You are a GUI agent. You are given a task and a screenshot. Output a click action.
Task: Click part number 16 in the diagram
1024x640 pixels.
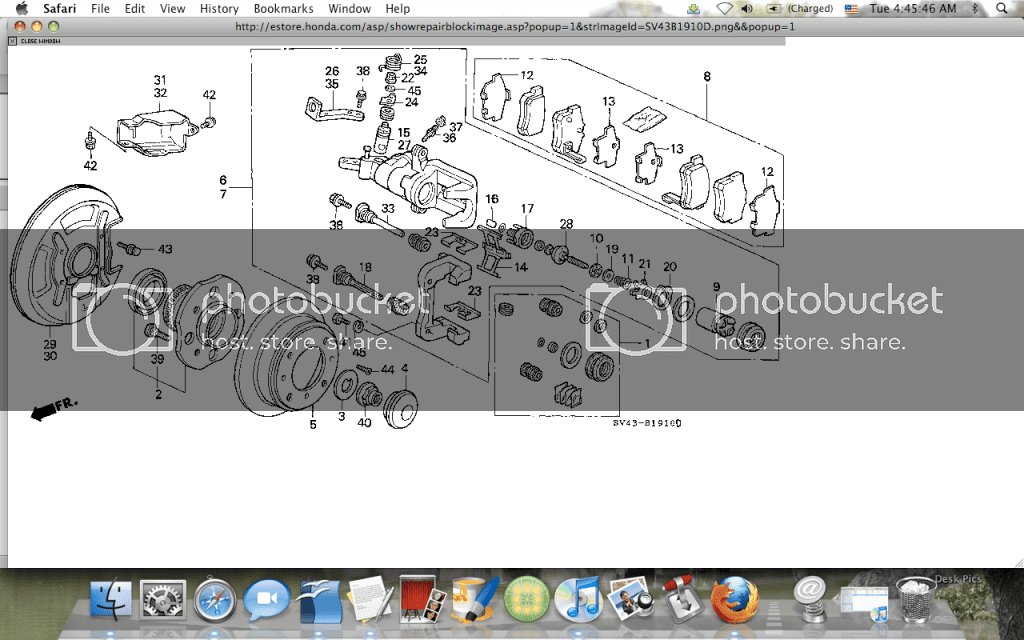tap(492, 199)
